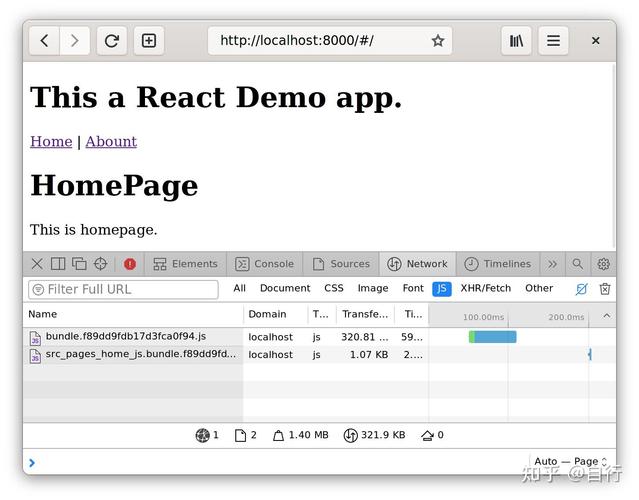Show the red error indicator details
Image resolution: width=639 pixels, height=500 pixels.
coord(130,264)
